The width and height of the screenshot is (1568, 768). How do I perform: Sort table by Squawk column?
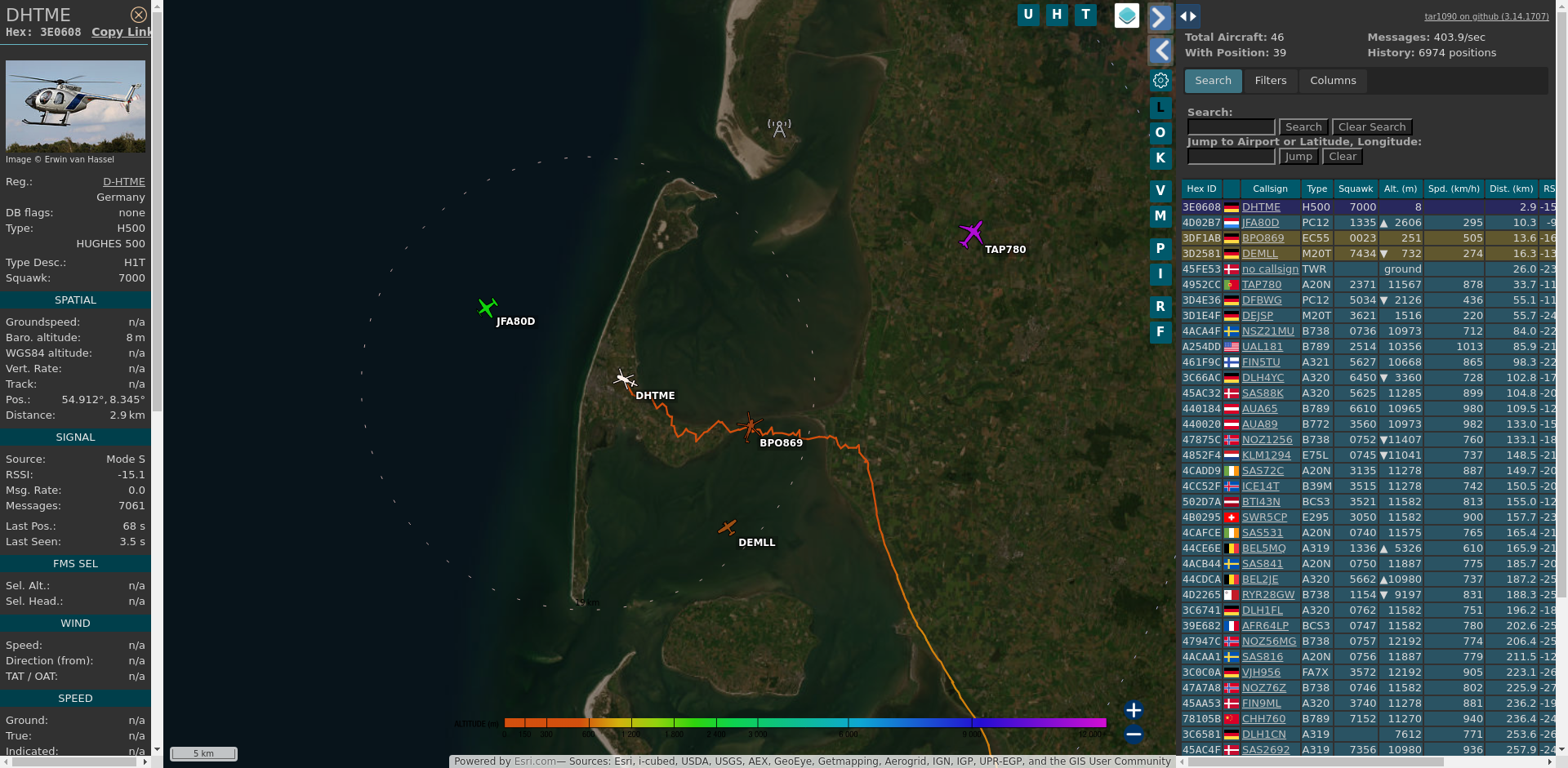click(1356, 189)
